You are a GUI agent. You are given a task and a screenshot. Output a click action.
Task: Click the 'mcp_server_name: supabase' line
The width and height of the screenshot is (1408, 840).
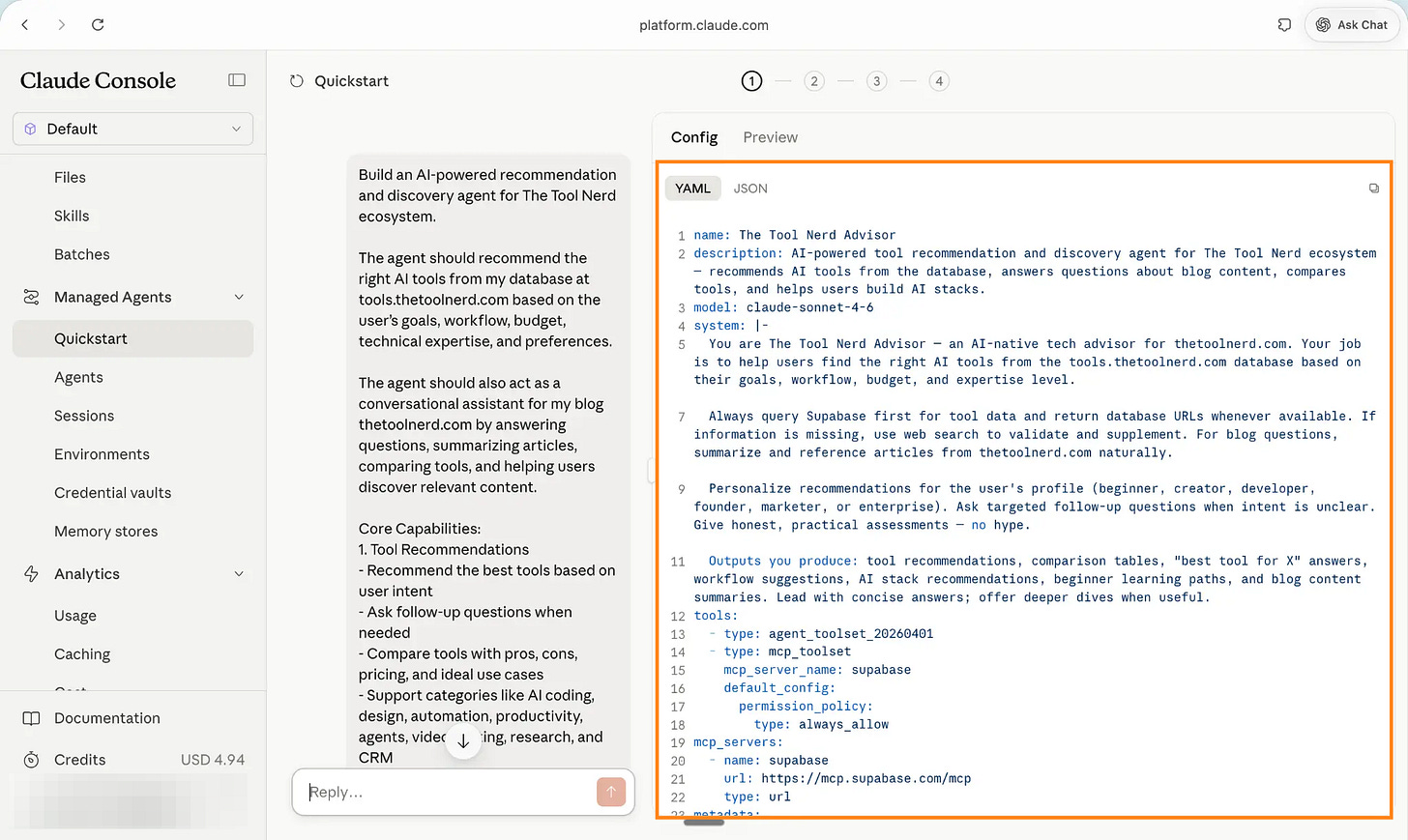coord(817,670)
